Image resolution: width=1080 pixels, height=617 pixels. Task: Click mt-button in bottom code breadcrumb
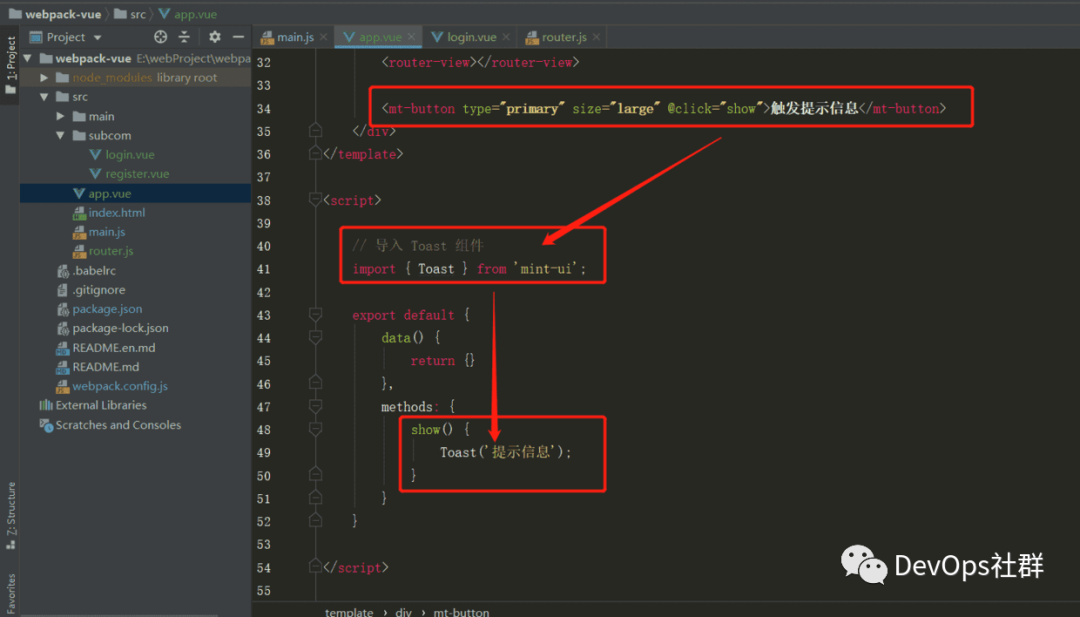pyautogui.click(x=461, y=611)
